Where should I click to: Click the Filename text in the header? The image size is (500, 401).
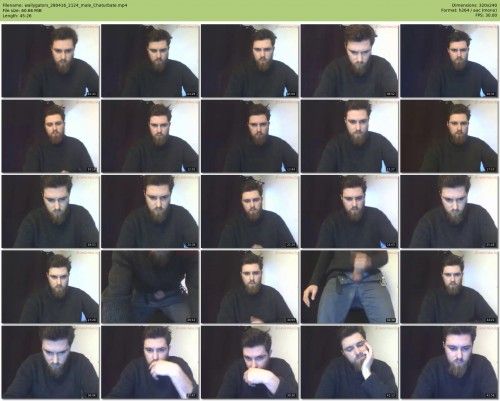[x=65, y=5]
